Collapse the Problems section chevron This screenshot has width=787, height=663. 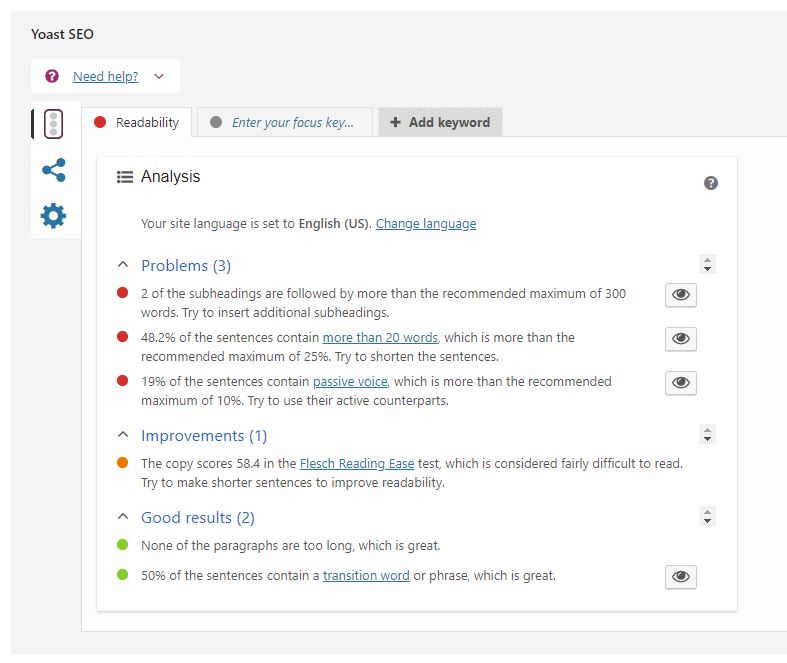pyautogui.click(x=123, y=264)
